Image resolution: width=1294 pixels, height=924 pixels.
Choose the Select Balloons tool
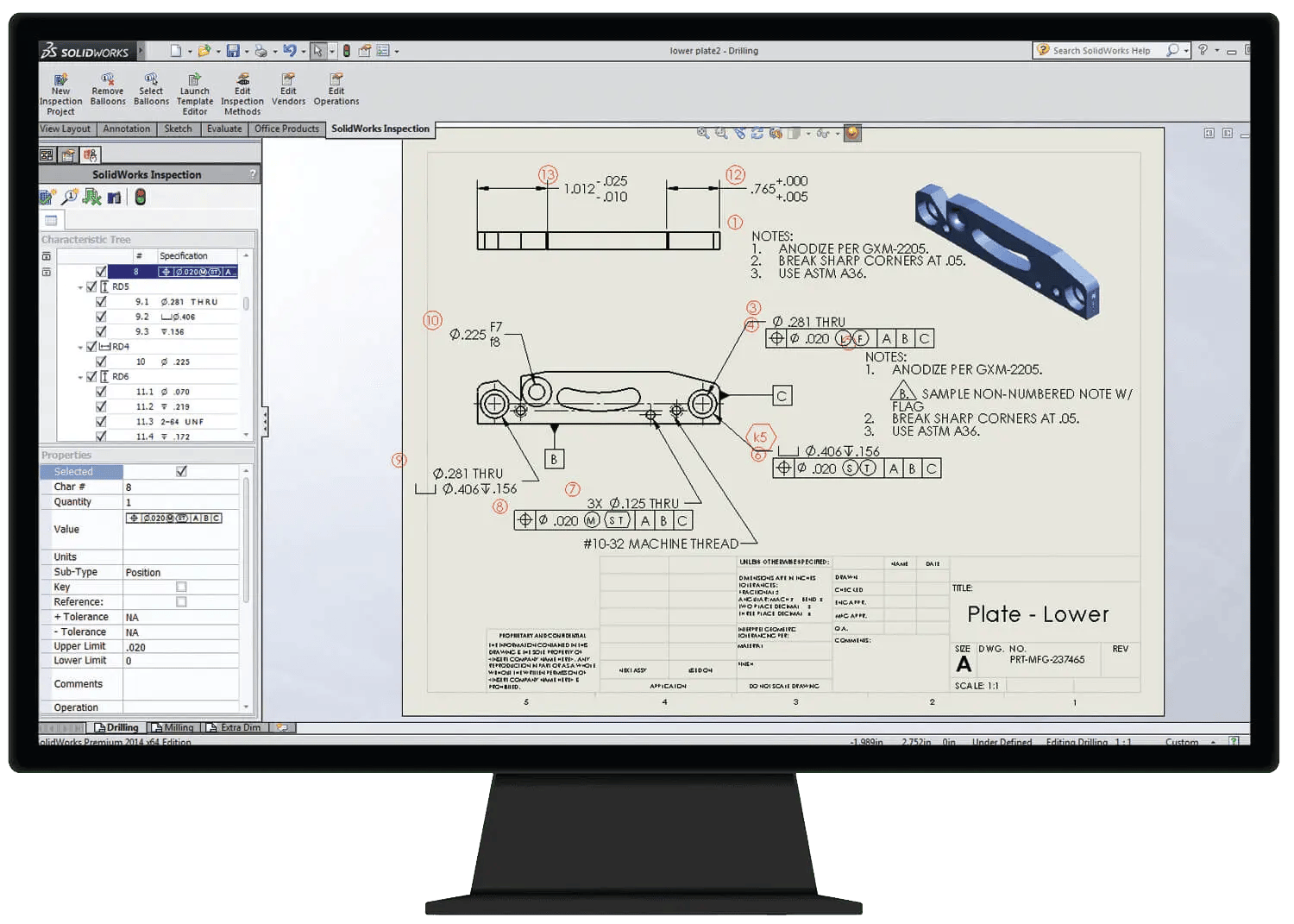click(151, 90)
